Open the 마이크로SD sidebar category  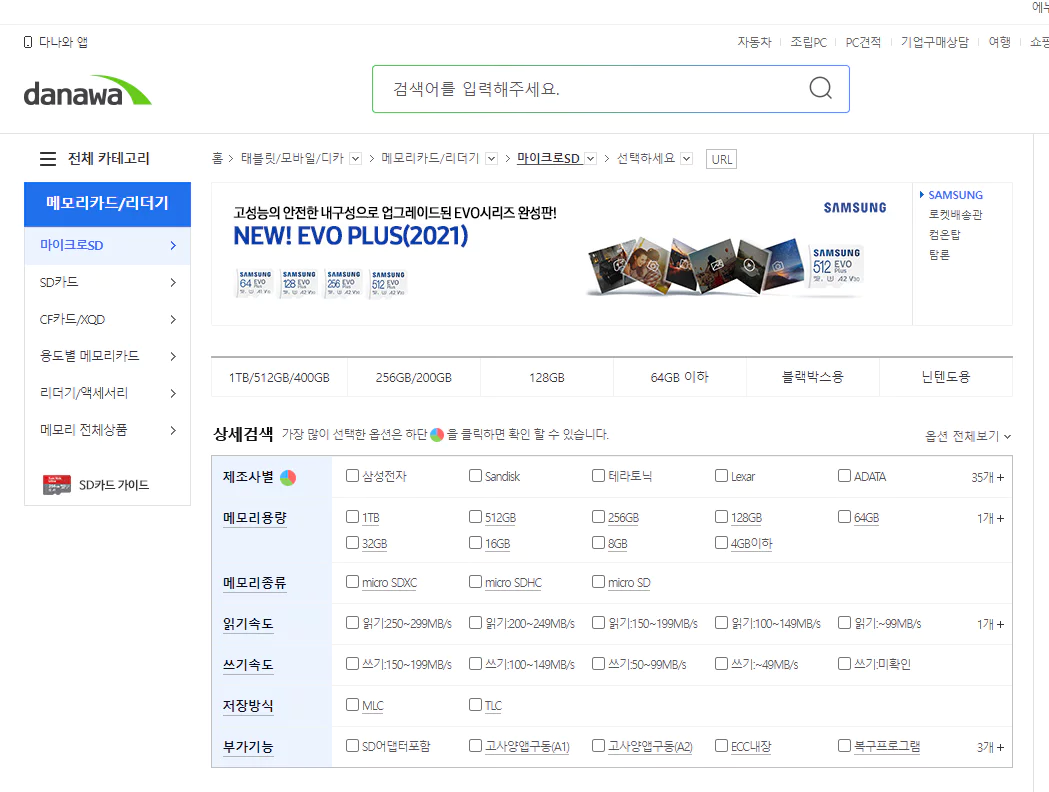coord(108,245)
